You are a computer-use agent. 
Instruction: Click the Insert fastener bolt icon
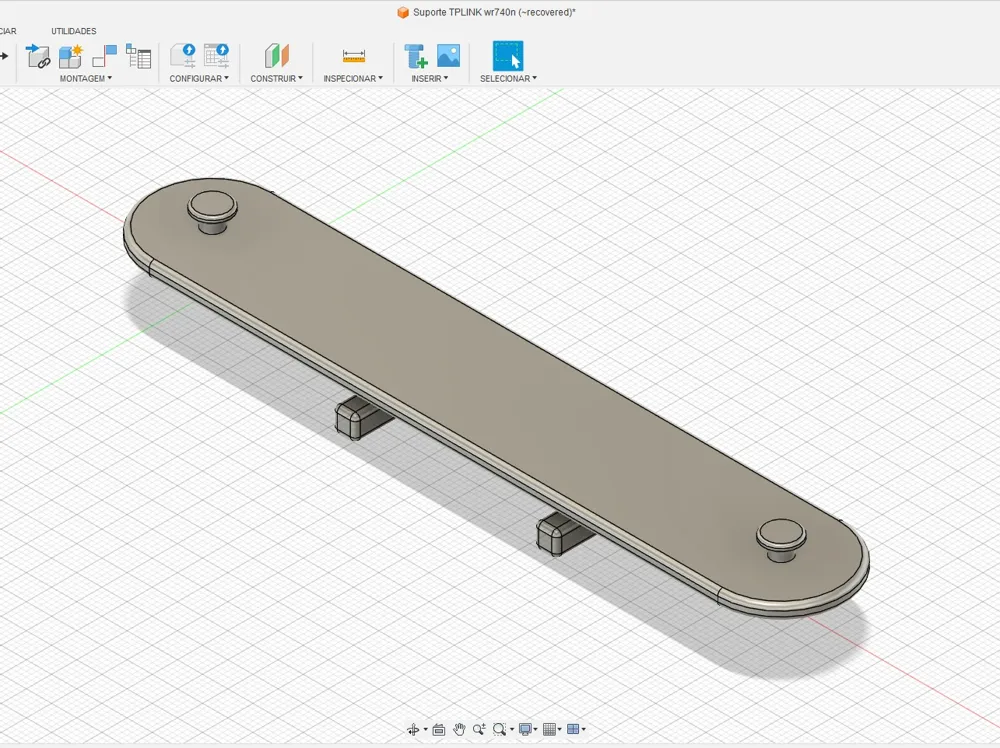(415, 56)
